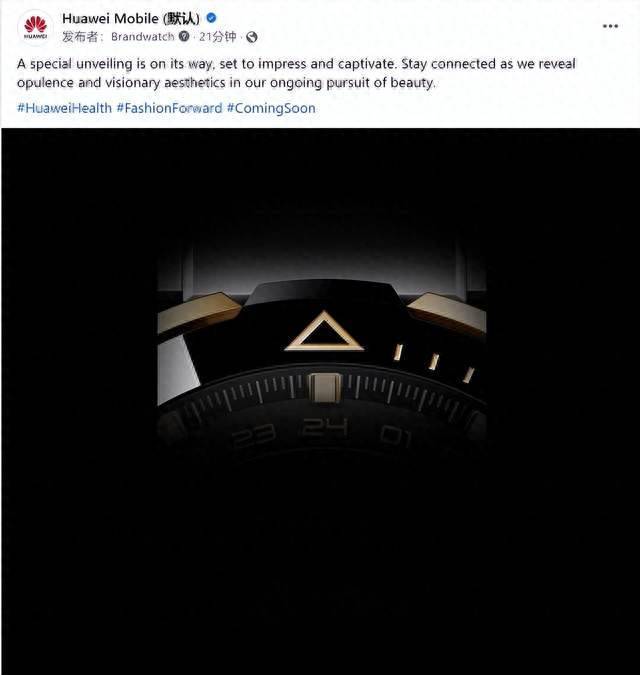The width and height of the screenshot is (640, 675).
Task: Click the gold triangle marker on bezel
Action: click(324, 331)
